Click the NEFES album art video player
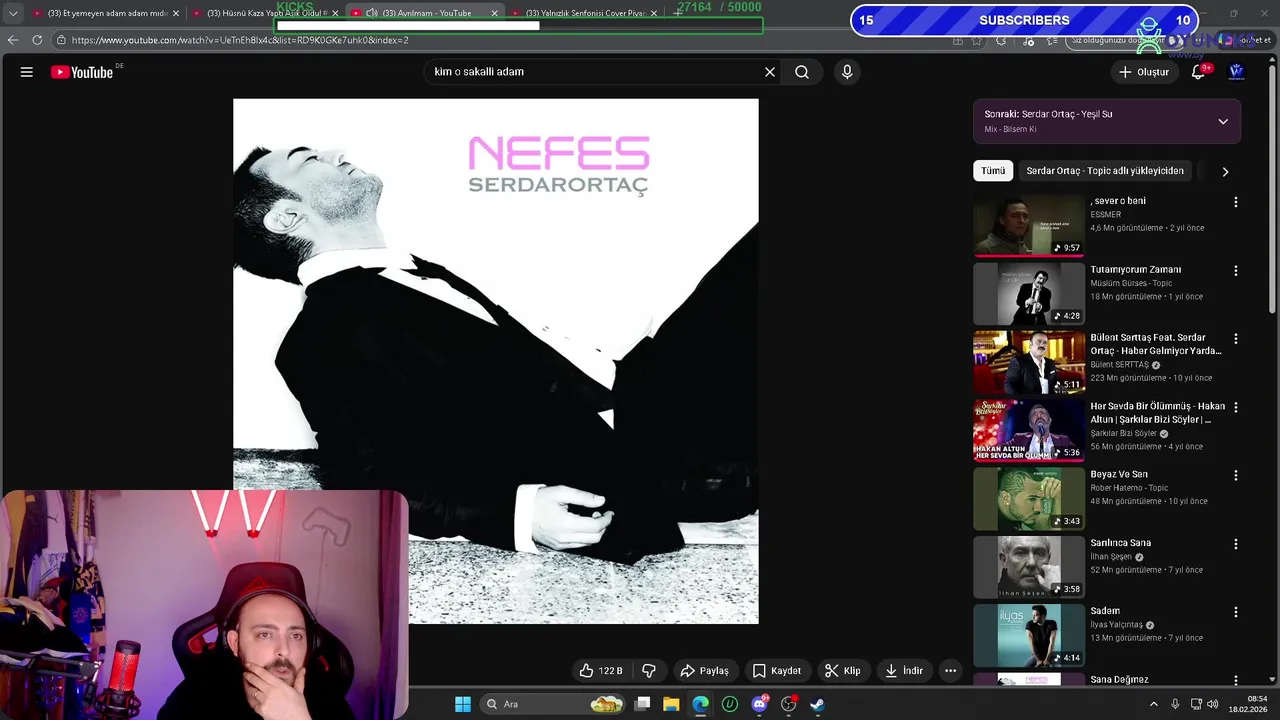The height and width of the screenshot is (720, 1280). point(496,361)
